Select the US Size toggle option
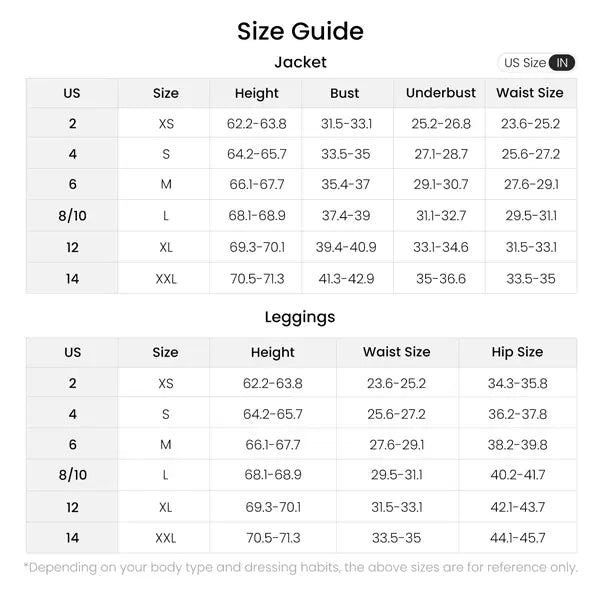 pos(524,63)
